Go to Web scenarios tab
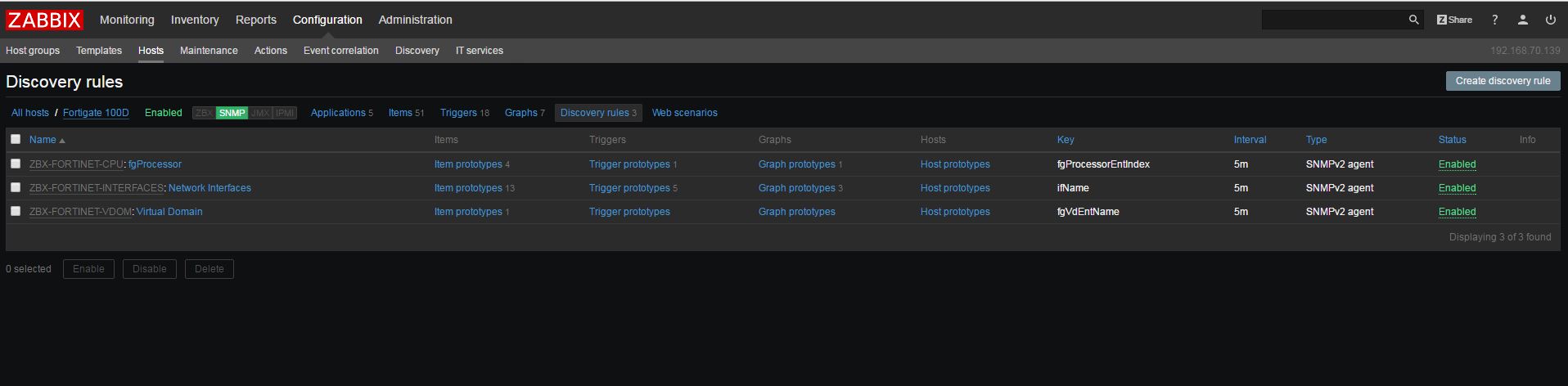Screen dimensions: 1568x386 tap(684, 113)
